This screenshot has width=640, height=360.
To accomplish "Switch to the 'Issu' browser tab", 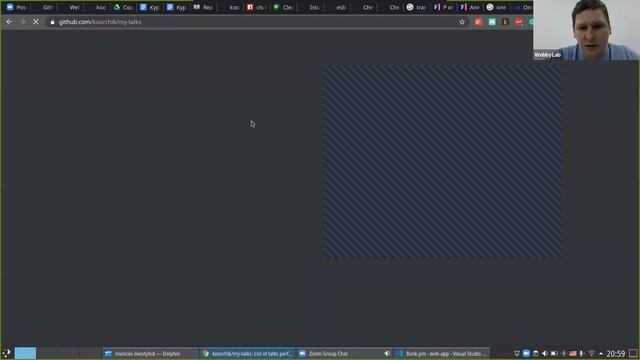I will (x=310, y=7).
